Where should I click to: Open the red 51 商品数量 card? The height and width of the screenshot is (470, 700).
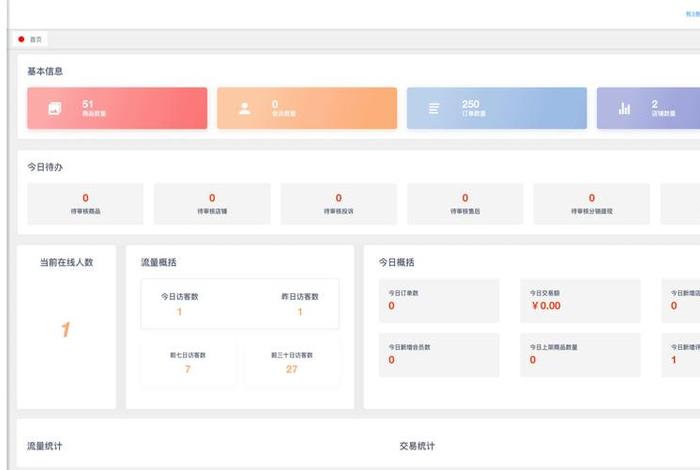coord(117,108)
